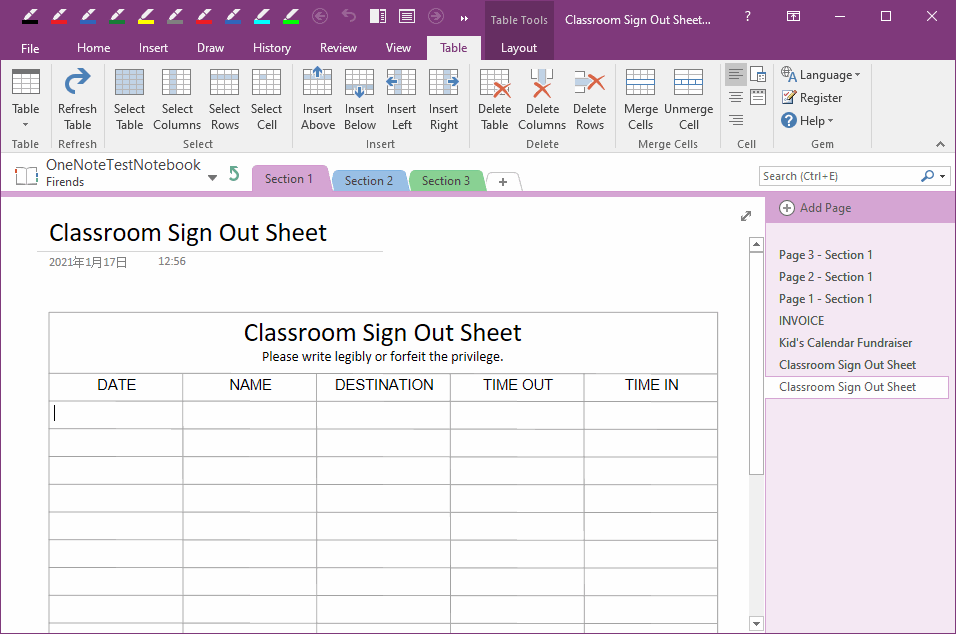Open the Layout tab under Table Tools
956x634 pixels.
click(x=519, y=47)
